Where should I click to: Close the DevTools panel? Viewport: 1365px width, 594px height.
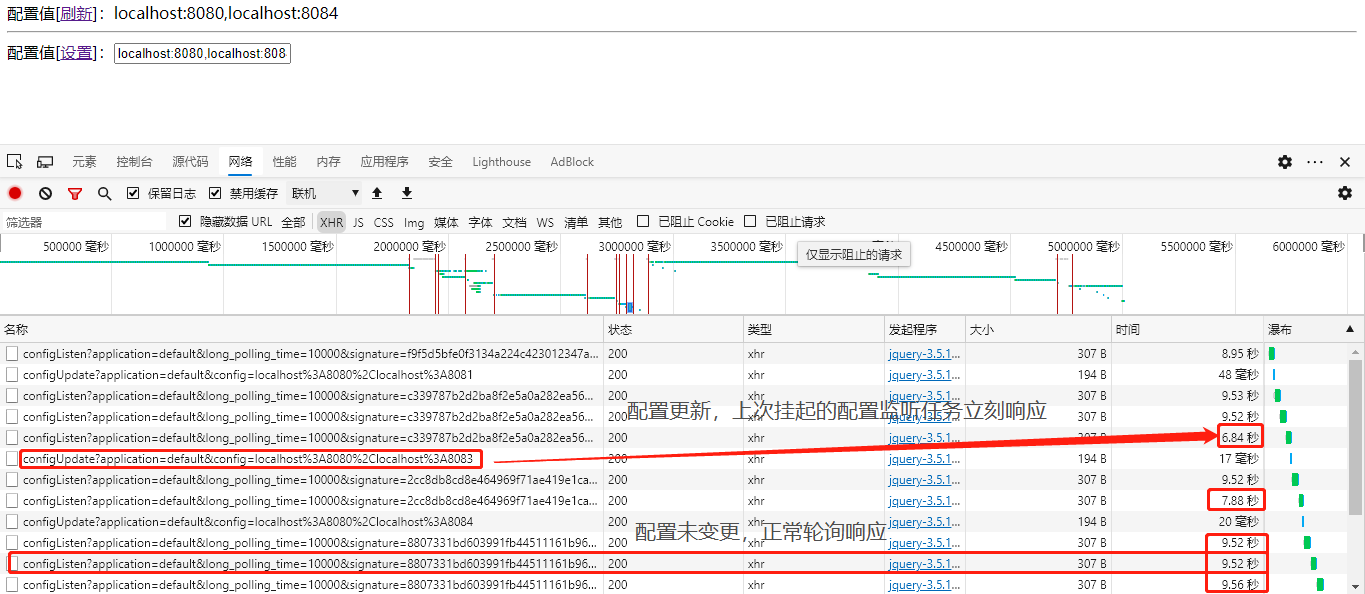pos(1345,161)
